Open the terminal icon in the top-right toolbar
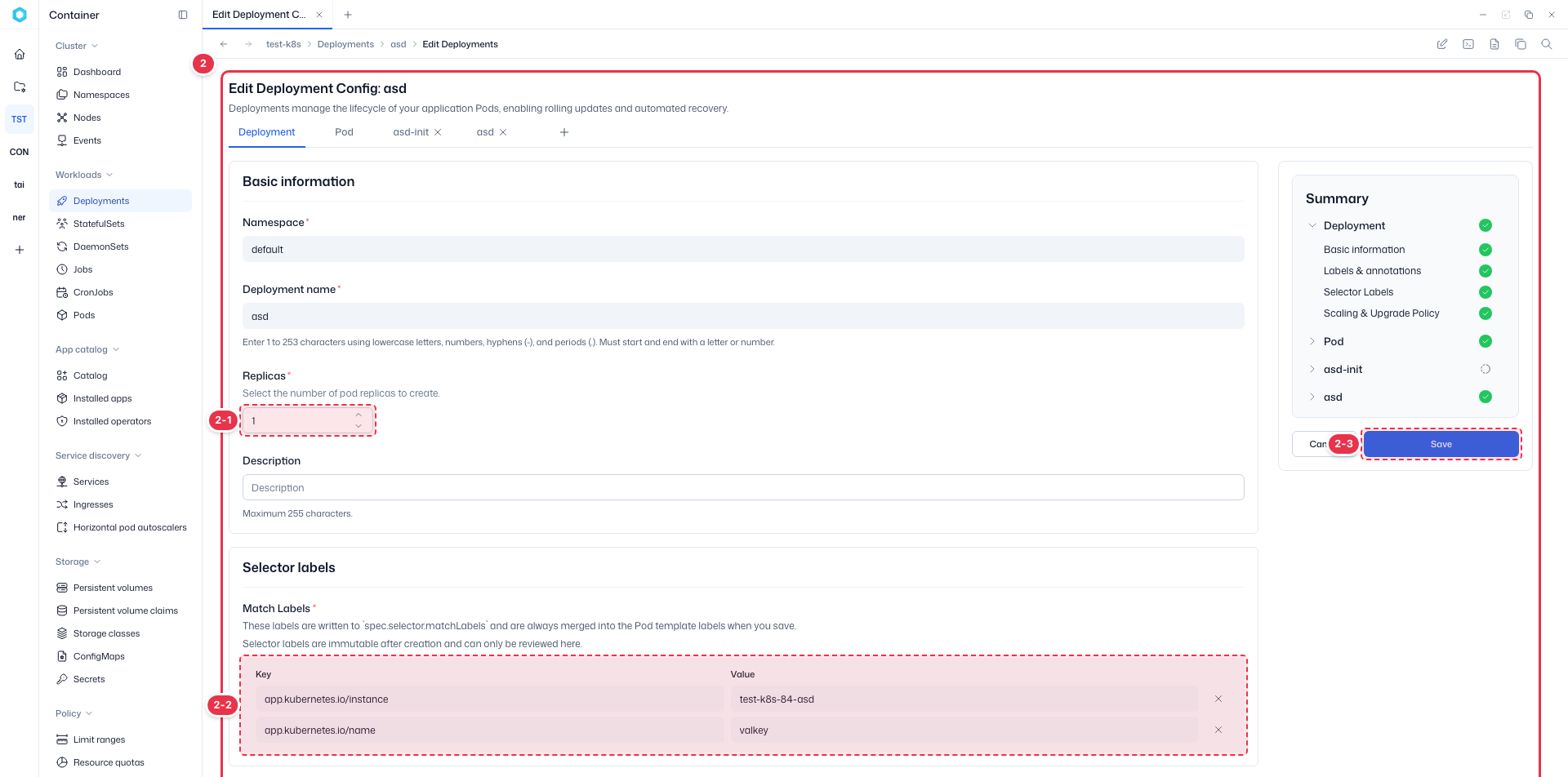Image resolution: width=1568 pixels, height=777 pixels. (1468, 44)
